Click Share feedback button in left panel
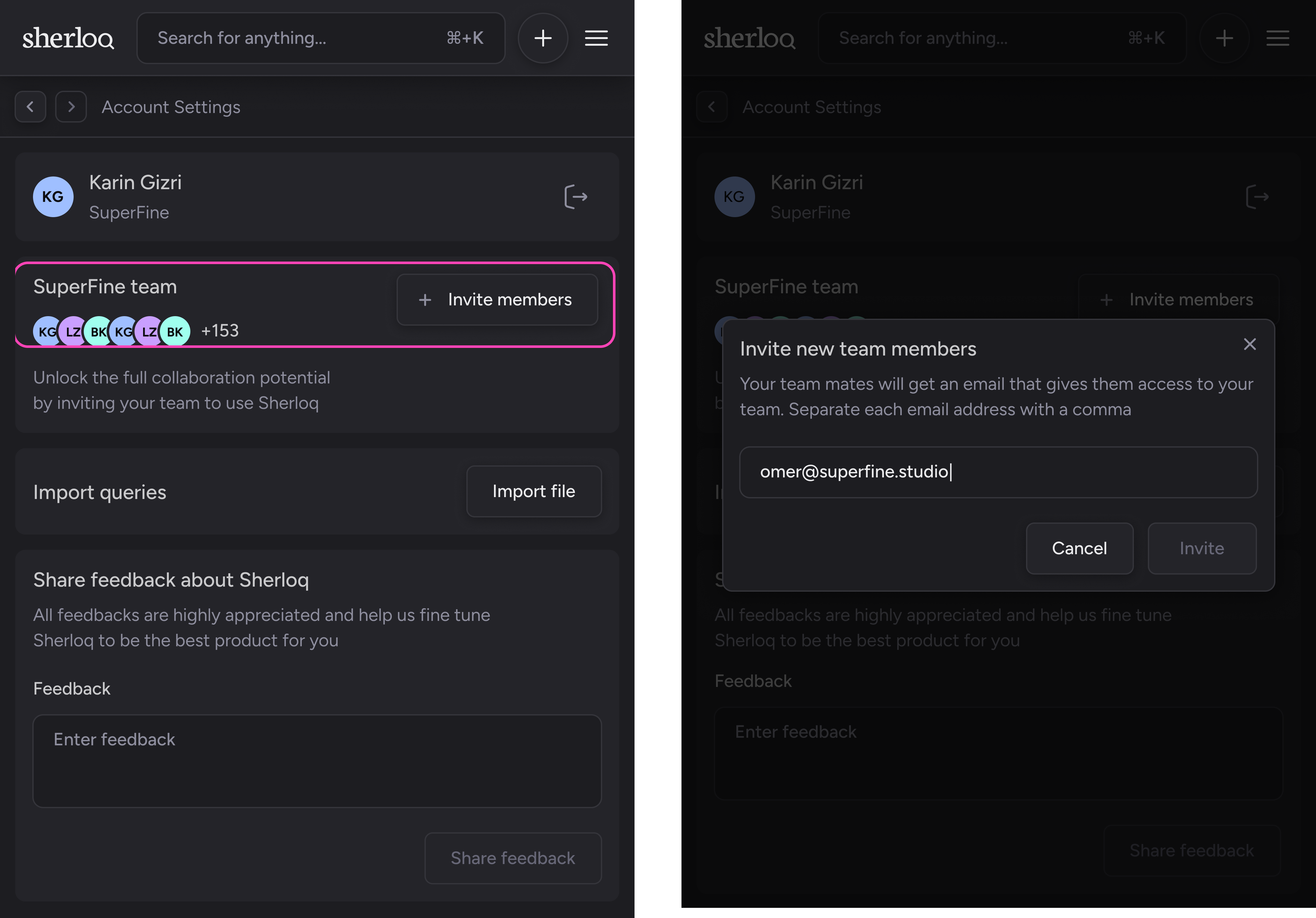Viewport: 1316px width, 918px height. pyautogui.click(x=512, y=858)
